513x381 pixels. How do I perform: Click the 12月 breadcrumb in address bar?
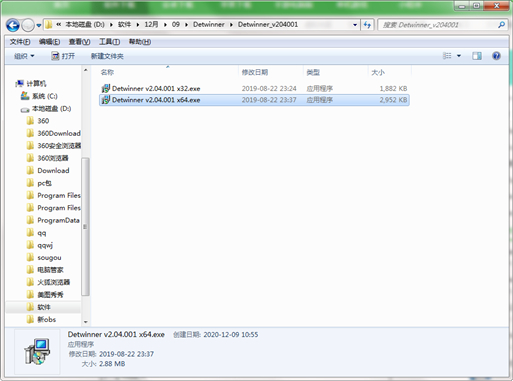pos(151,25)
